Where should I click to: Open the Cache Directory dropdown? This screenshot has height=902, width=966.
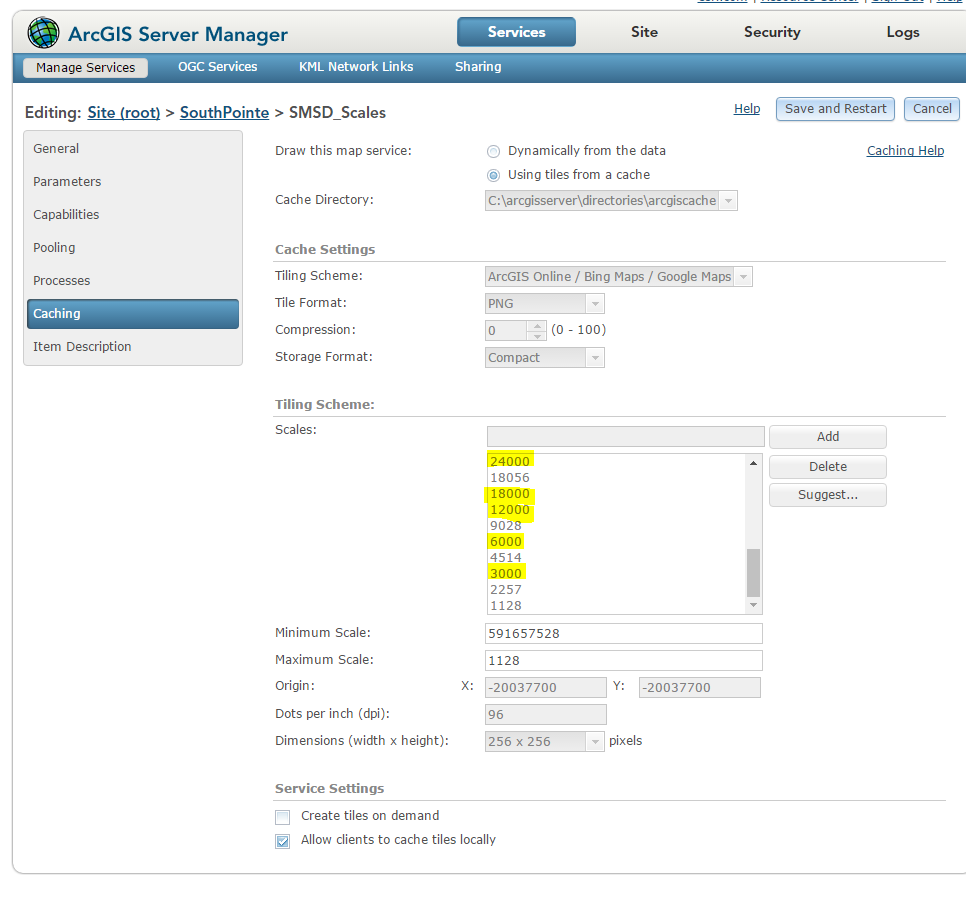click(728, 201)
